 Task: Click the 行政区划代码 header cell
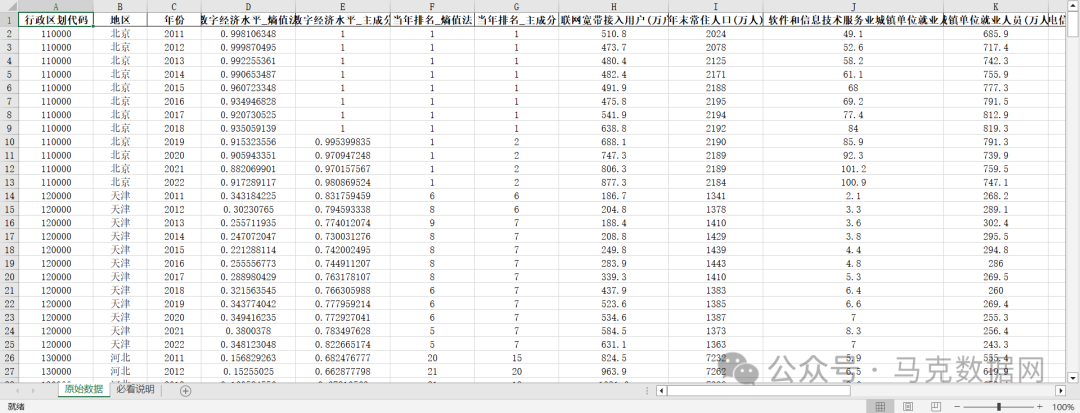tap(55, 19)
